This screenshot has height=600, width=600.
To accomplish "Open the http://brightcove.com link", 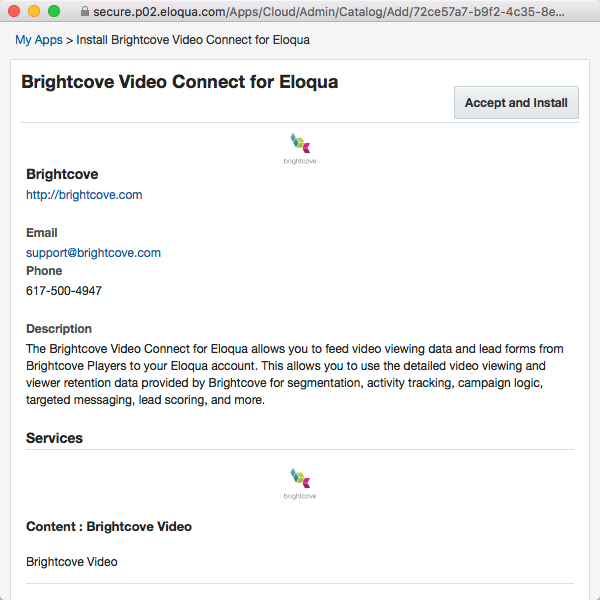I will click(84, 195).
